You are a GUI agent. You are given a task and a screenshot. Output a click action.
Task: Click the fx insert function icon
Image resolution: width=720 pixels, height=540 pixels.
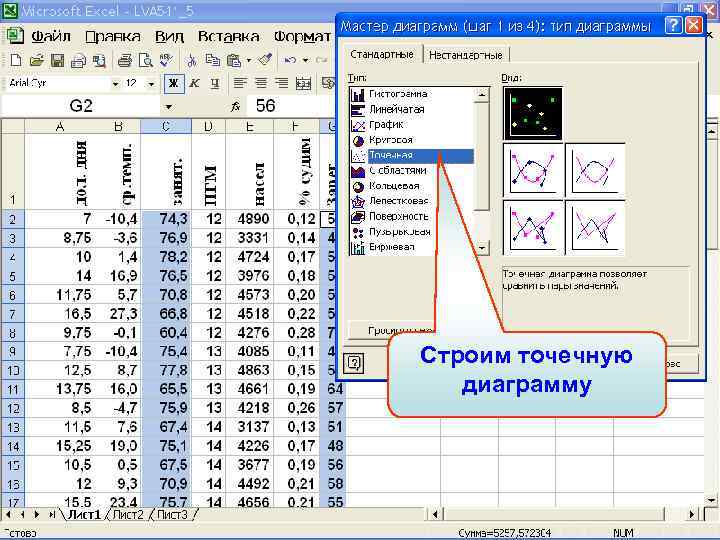[236, 107]
